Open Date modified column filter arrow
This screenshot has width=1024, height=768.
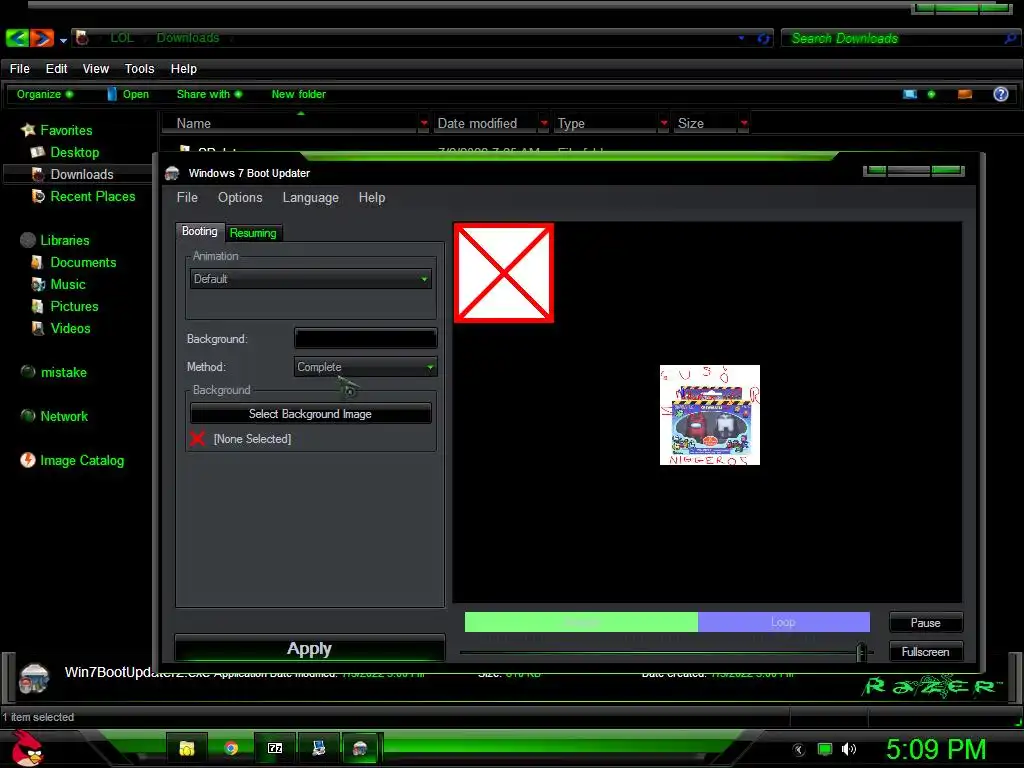(x=543, y=123)
